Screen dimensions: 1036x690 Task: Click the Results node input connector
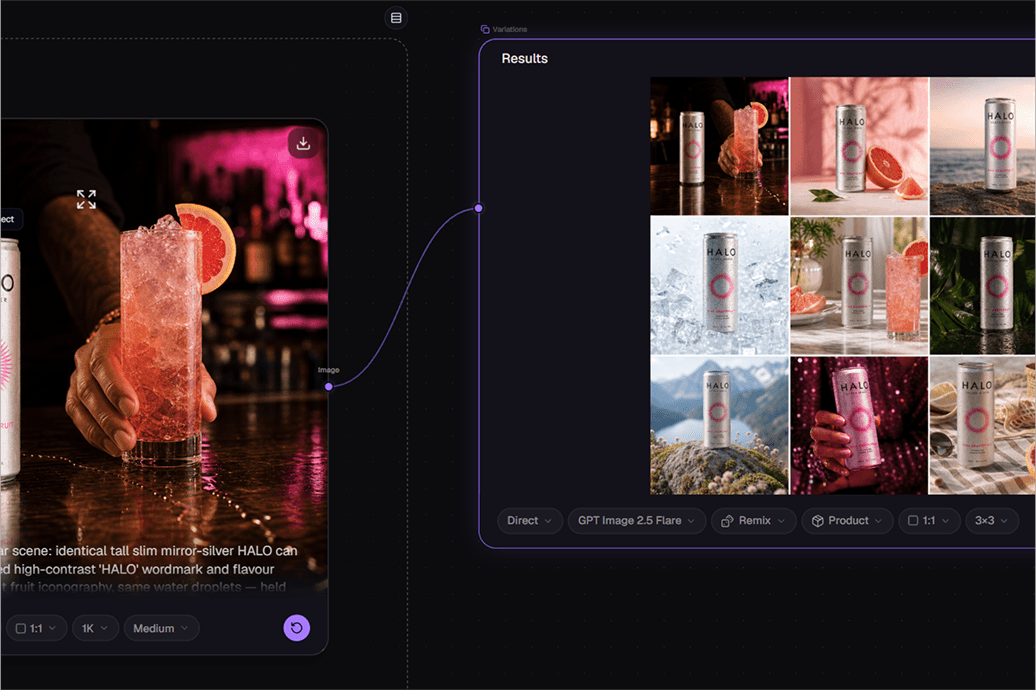tap(478, 208)
